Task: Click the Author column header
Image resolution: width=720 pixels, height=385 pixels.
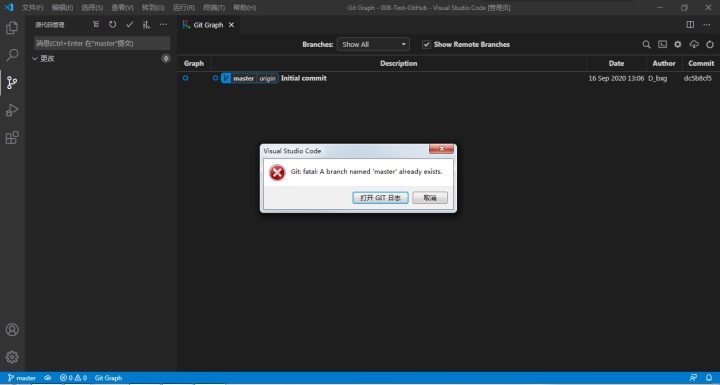Action: click(x=664, y=63)
